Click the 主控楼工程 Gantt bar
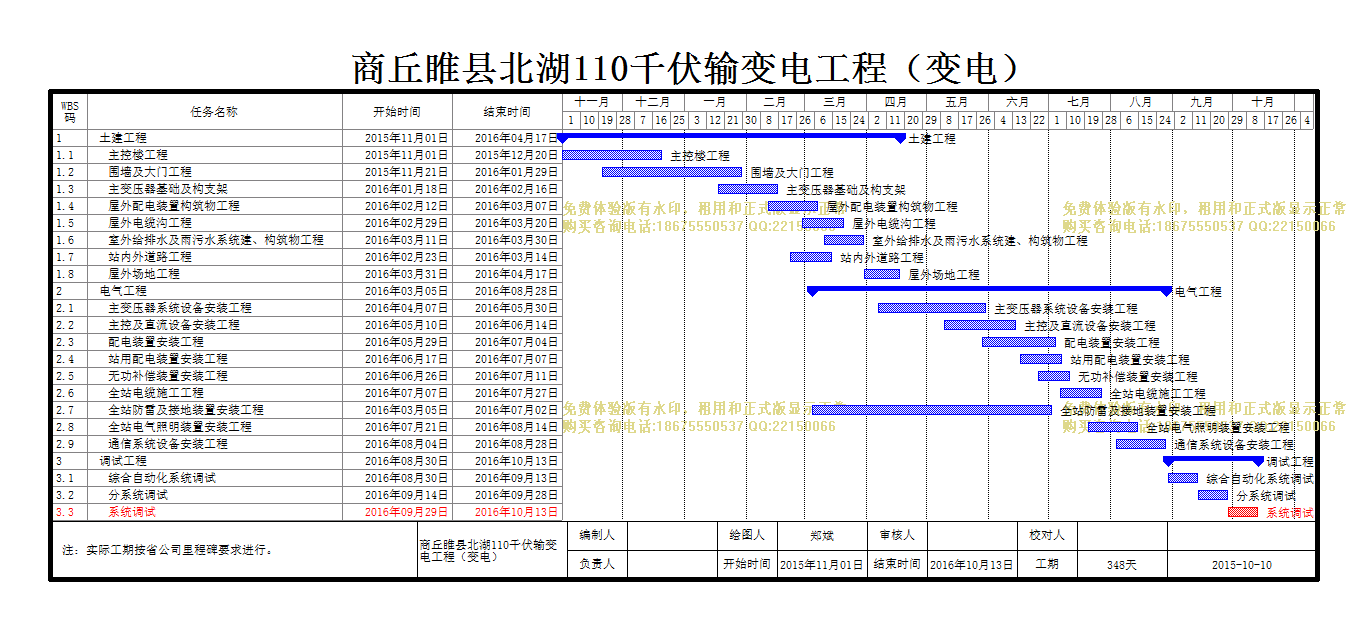 click(x=612, y=155)
